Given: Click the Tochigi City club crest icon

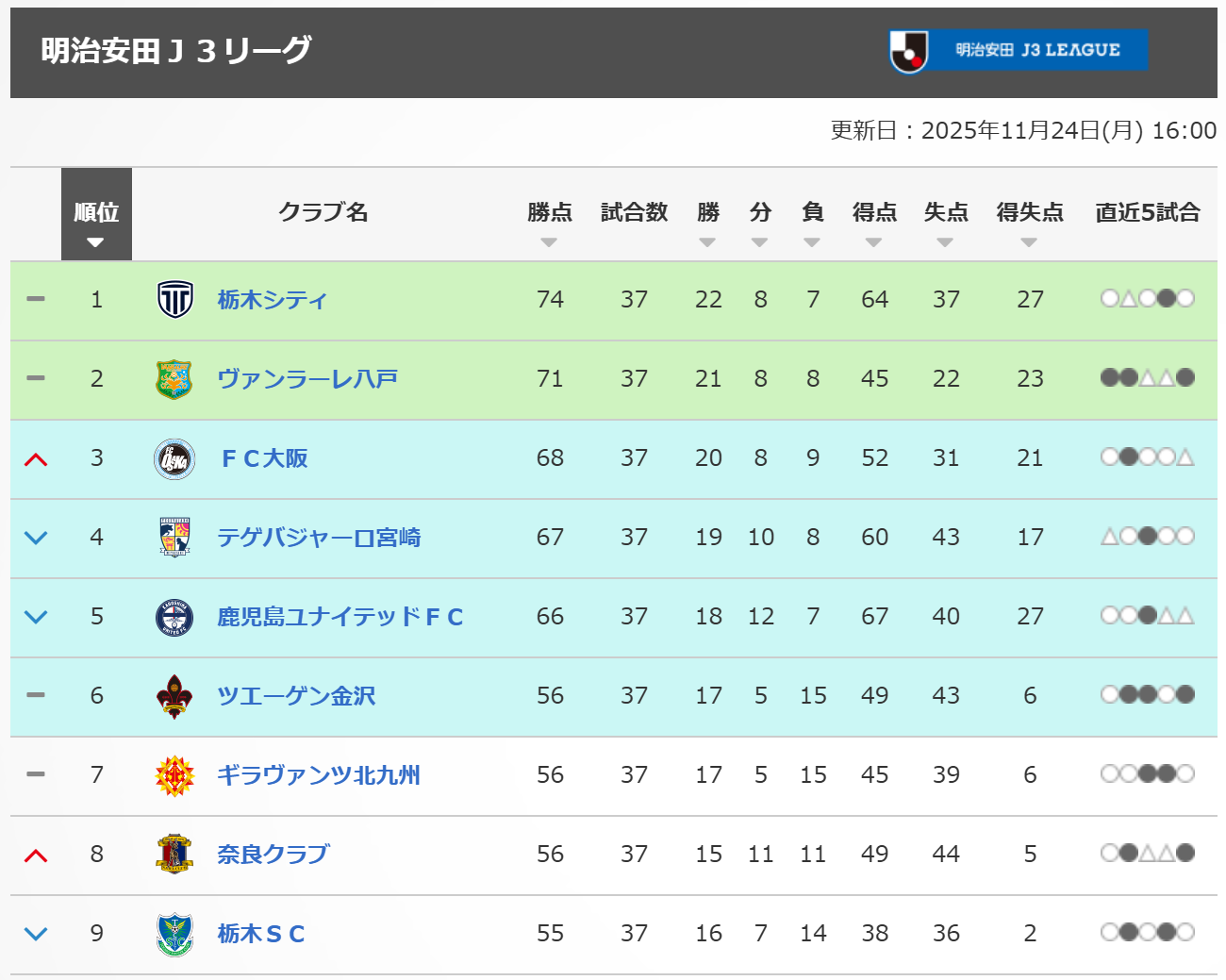Looking at the screenshot, I should 174,300.
